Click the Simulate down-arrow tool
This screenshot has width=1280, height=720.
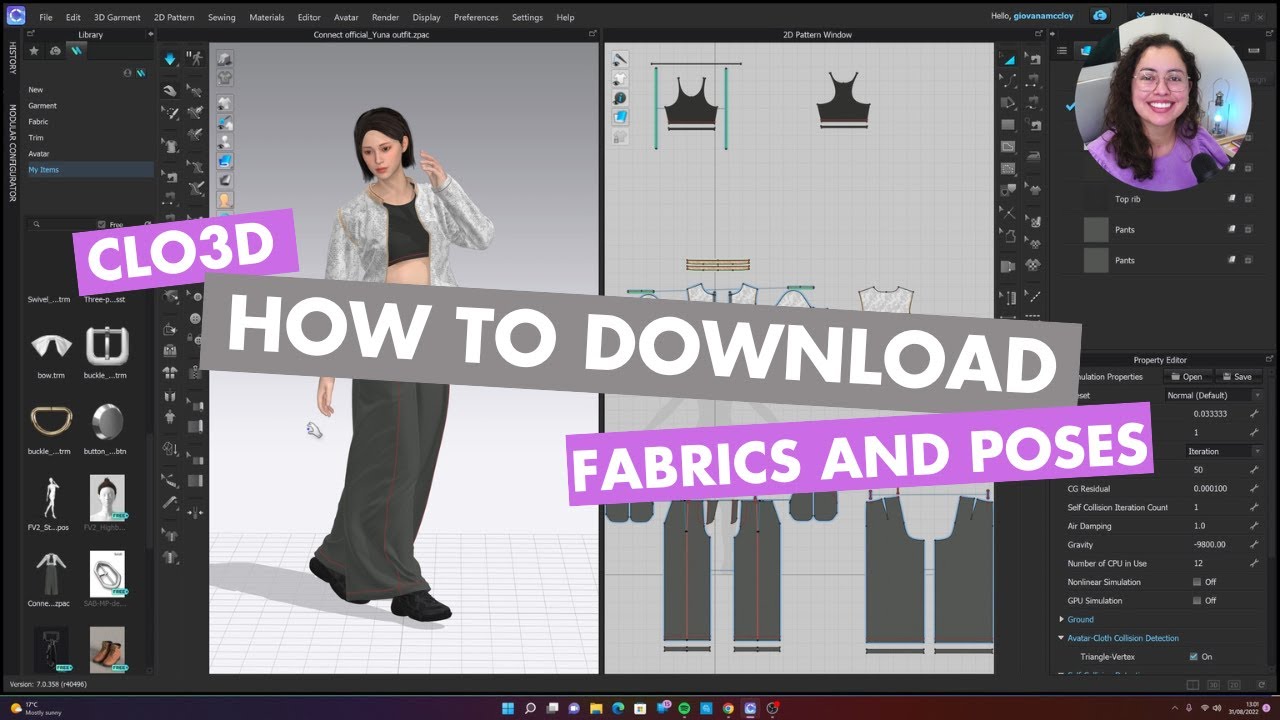pos(171,60)
